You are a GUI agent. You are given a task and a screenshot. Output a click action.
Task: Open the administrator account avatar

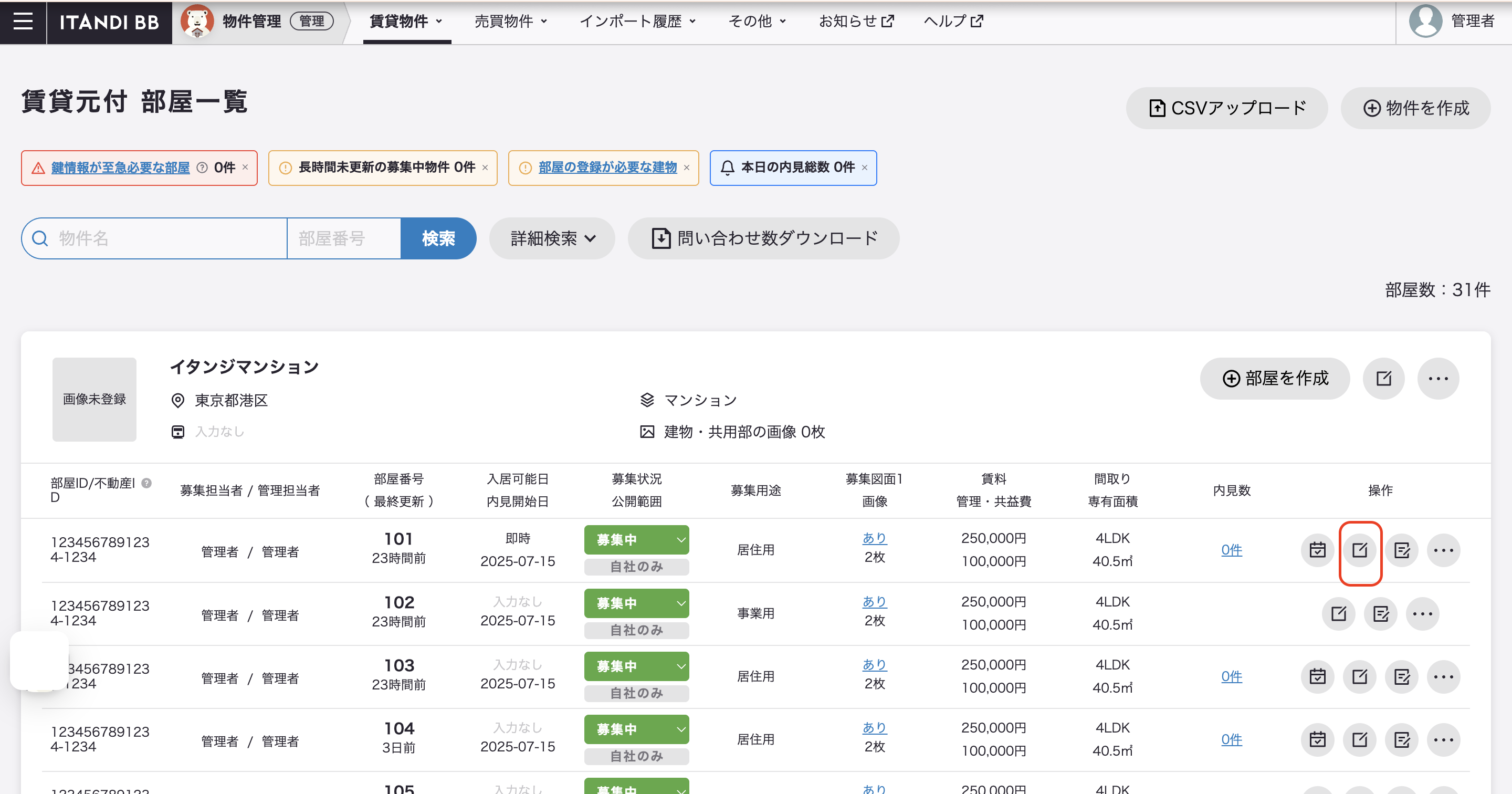1426,21
